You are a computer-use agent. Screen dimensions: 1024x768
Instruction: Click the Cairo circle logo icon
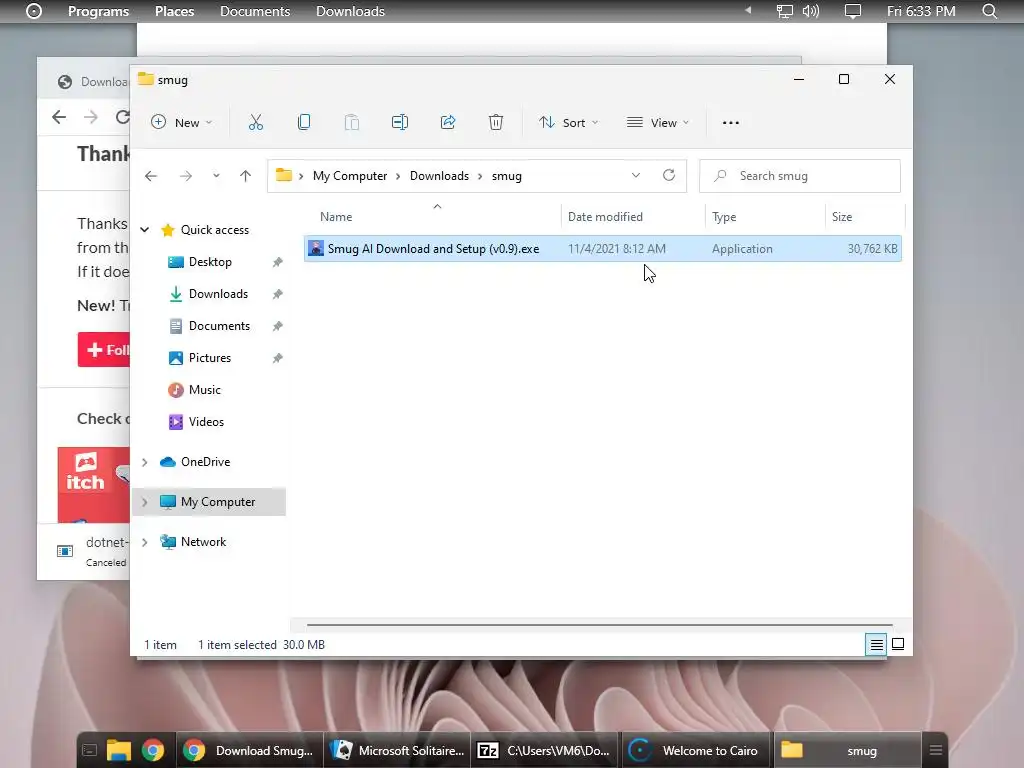click(34, 11)
